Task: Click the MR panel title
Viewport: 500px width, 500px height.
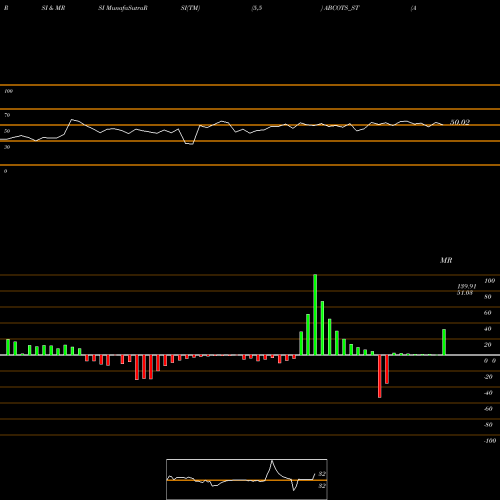Action: pos(446,260)
